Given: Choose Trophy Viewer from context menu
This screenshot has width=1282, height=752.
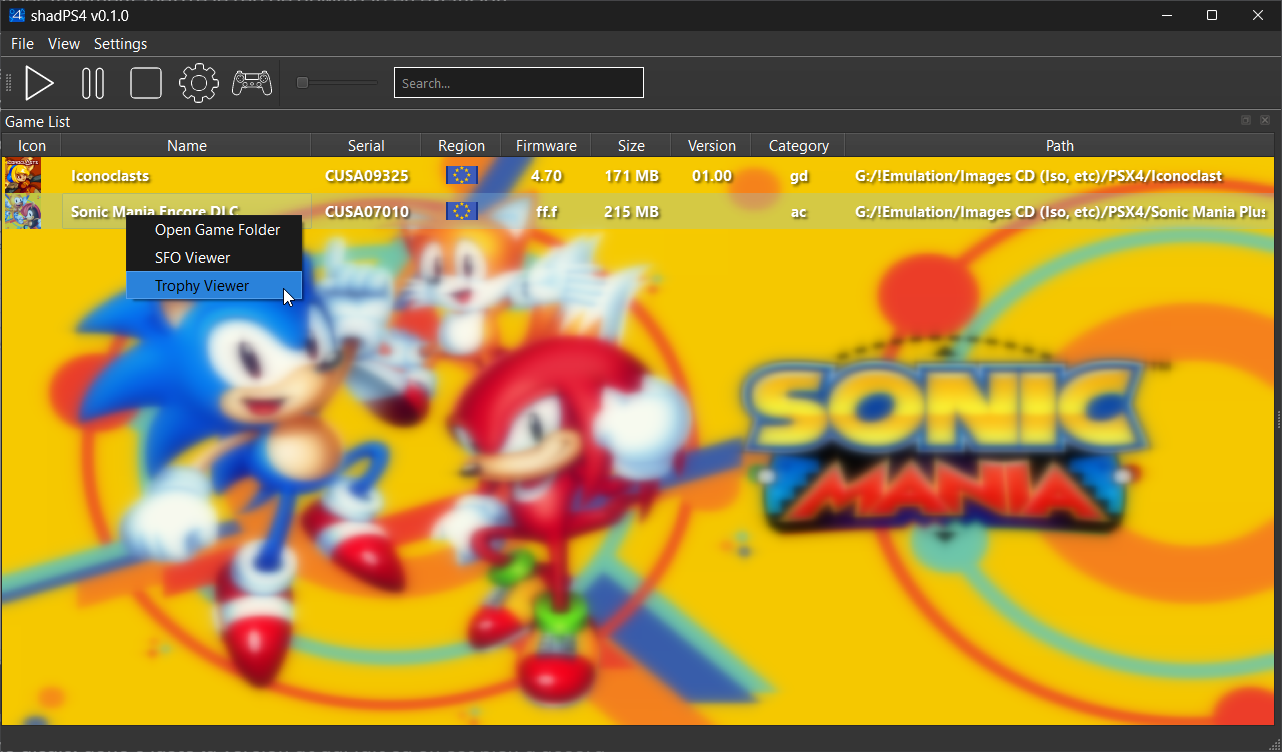Looking at the screenshot, I should pyautogui.click(x=214, y=286).
